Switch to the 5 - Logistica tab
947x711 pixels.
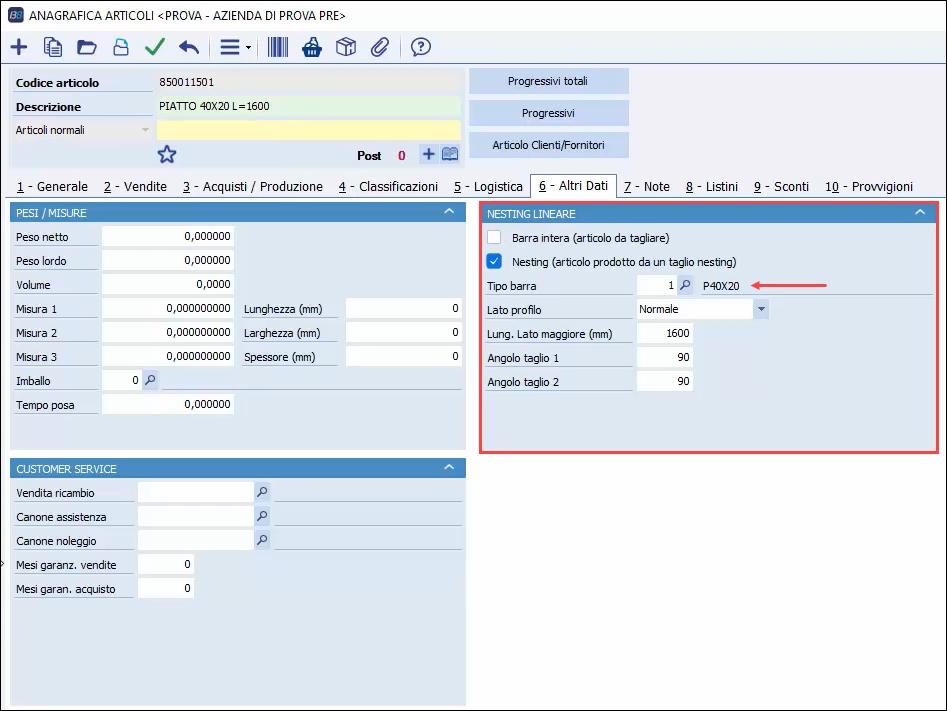pos(488,186)
